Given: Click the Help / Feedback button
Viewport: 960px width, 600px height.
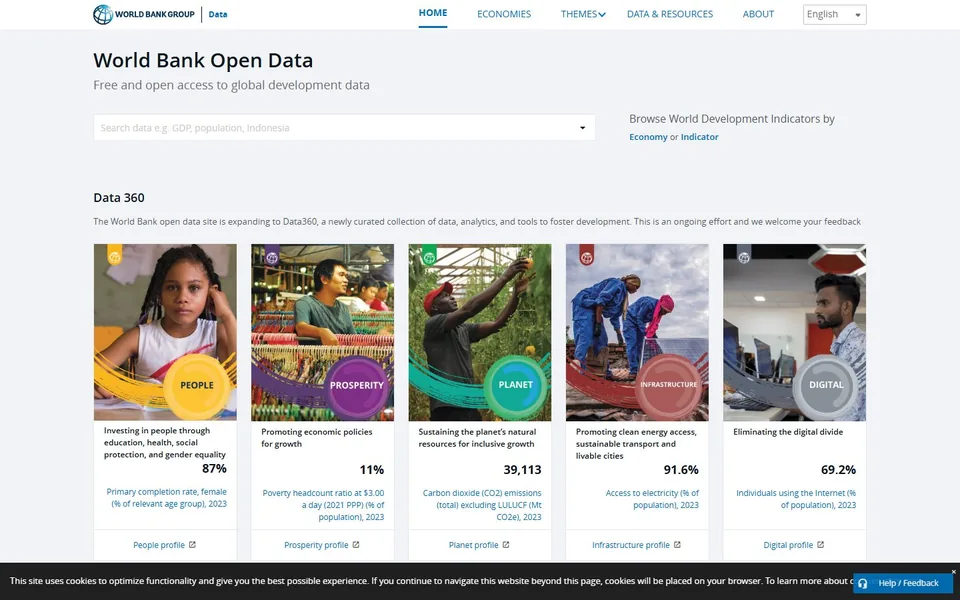Looking at the screenshot, I should click(903, 583).
